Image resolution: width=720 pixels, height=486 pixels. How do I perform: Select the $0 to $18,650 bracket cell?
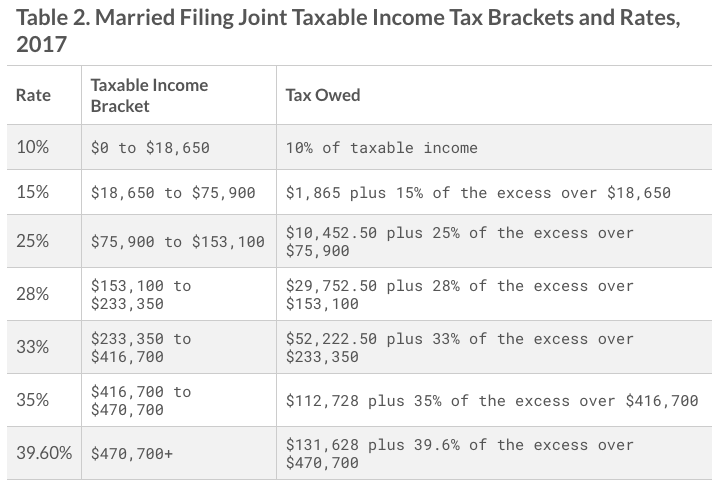click(x=150, y=148)
